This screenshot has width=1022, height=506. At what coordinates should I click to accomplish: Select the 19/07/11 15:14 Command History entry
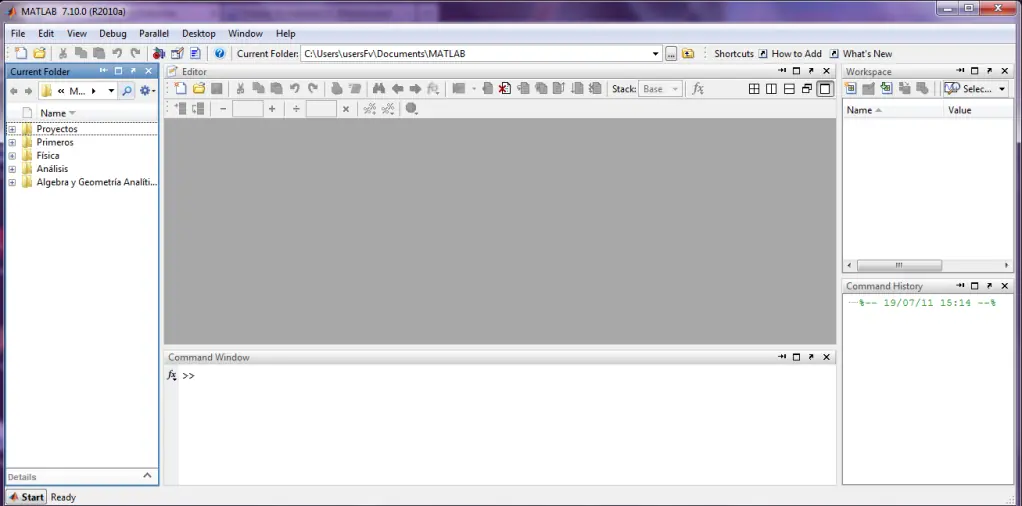[927, 303]
